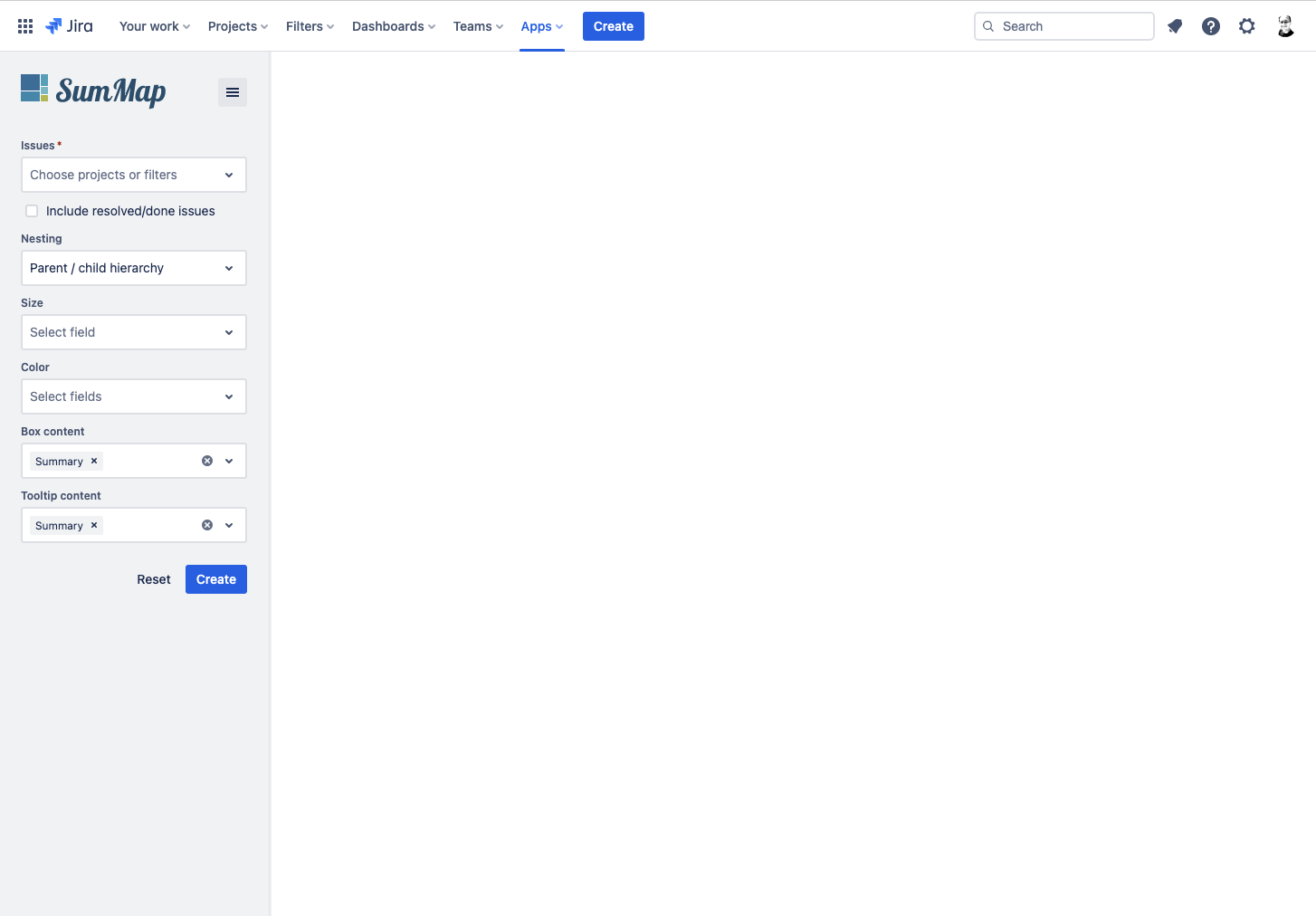Enable Include resolved/done issues checkbox
Viewport: 1316px width, 916px height.
tap(32, 211)
